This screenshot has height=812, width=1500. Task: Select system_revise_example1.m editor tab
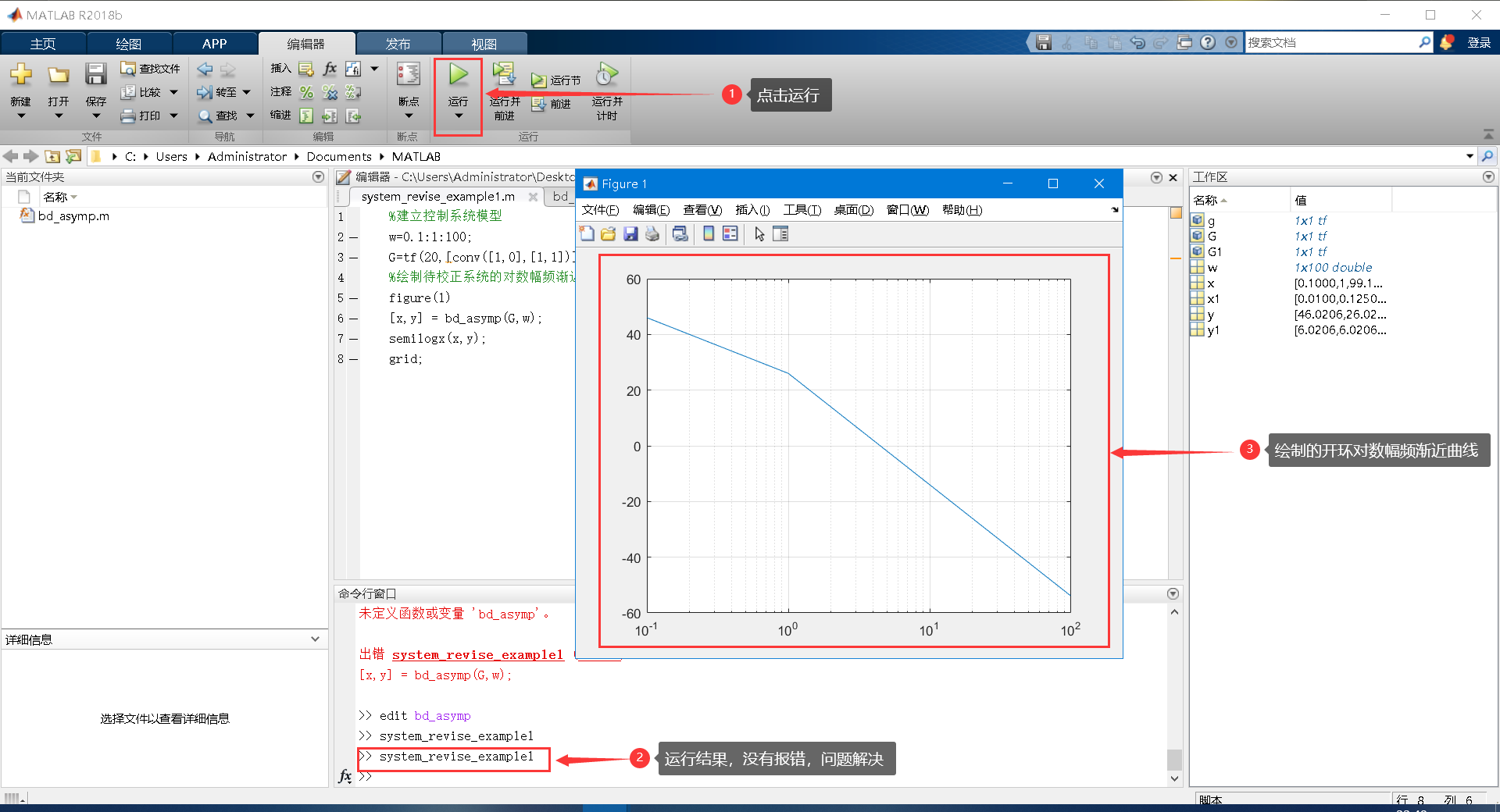pos(437,196)
